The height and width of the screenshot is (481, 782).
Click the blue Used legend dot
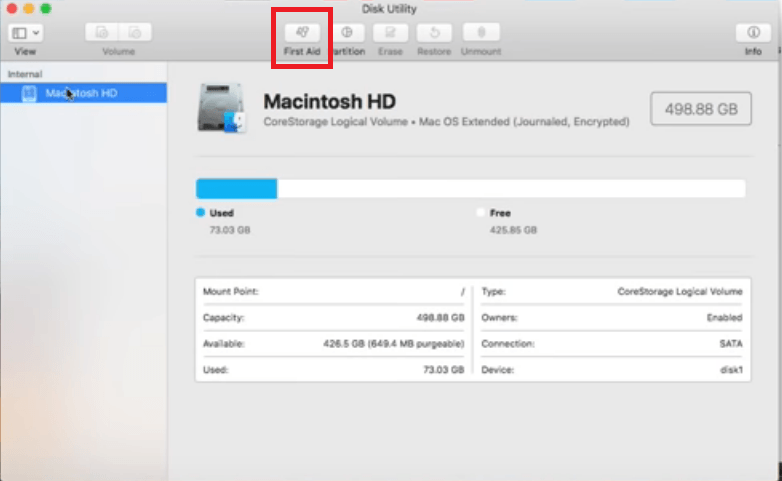coord(200,213)
